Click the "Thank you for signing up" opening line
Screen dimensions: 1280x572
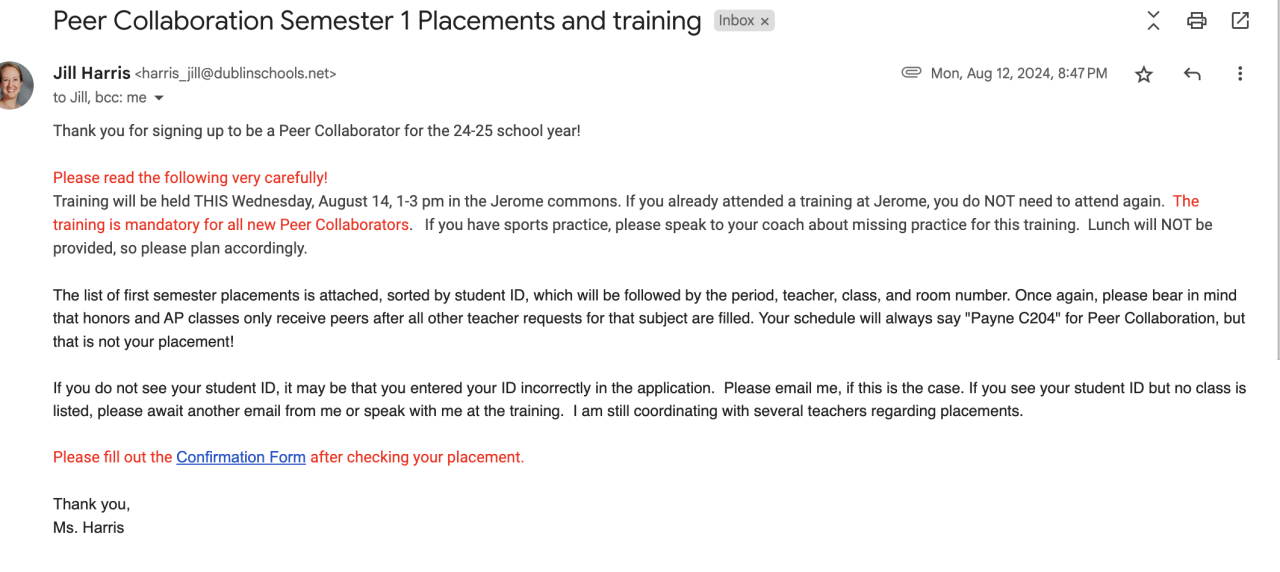[316, 131]
